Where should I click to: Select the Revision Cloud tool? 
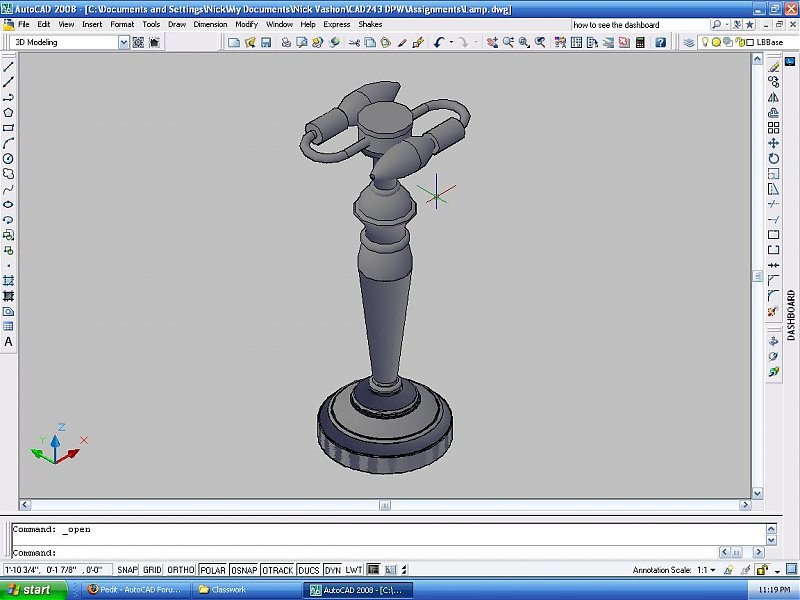pyautogui.click(x=8, y=174)
